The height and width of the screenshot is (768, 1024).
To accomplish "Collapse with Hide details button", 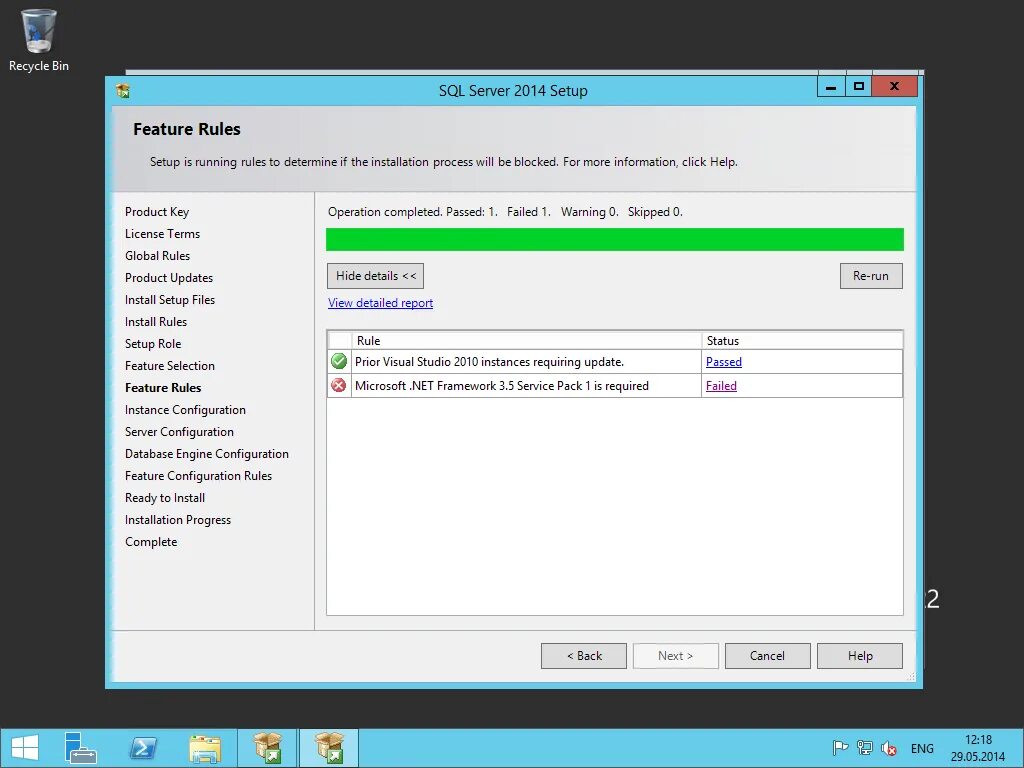I will (x=376, y=276).
